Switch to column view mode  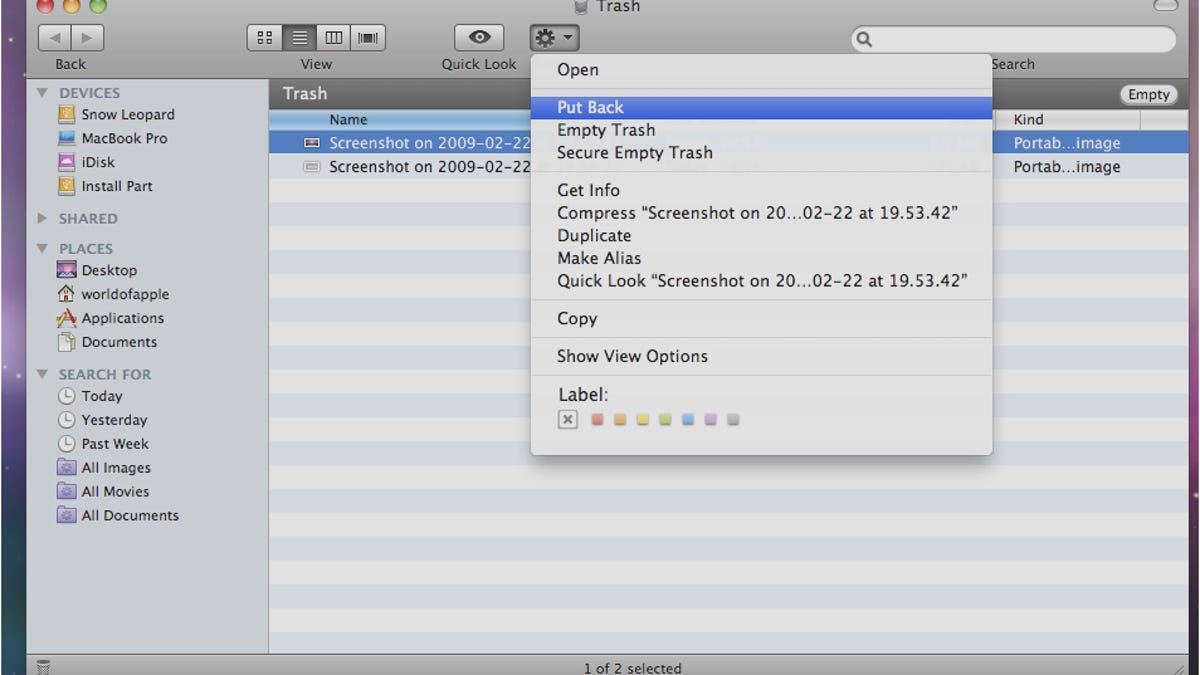pyautogui.click(x=334, y=38)
